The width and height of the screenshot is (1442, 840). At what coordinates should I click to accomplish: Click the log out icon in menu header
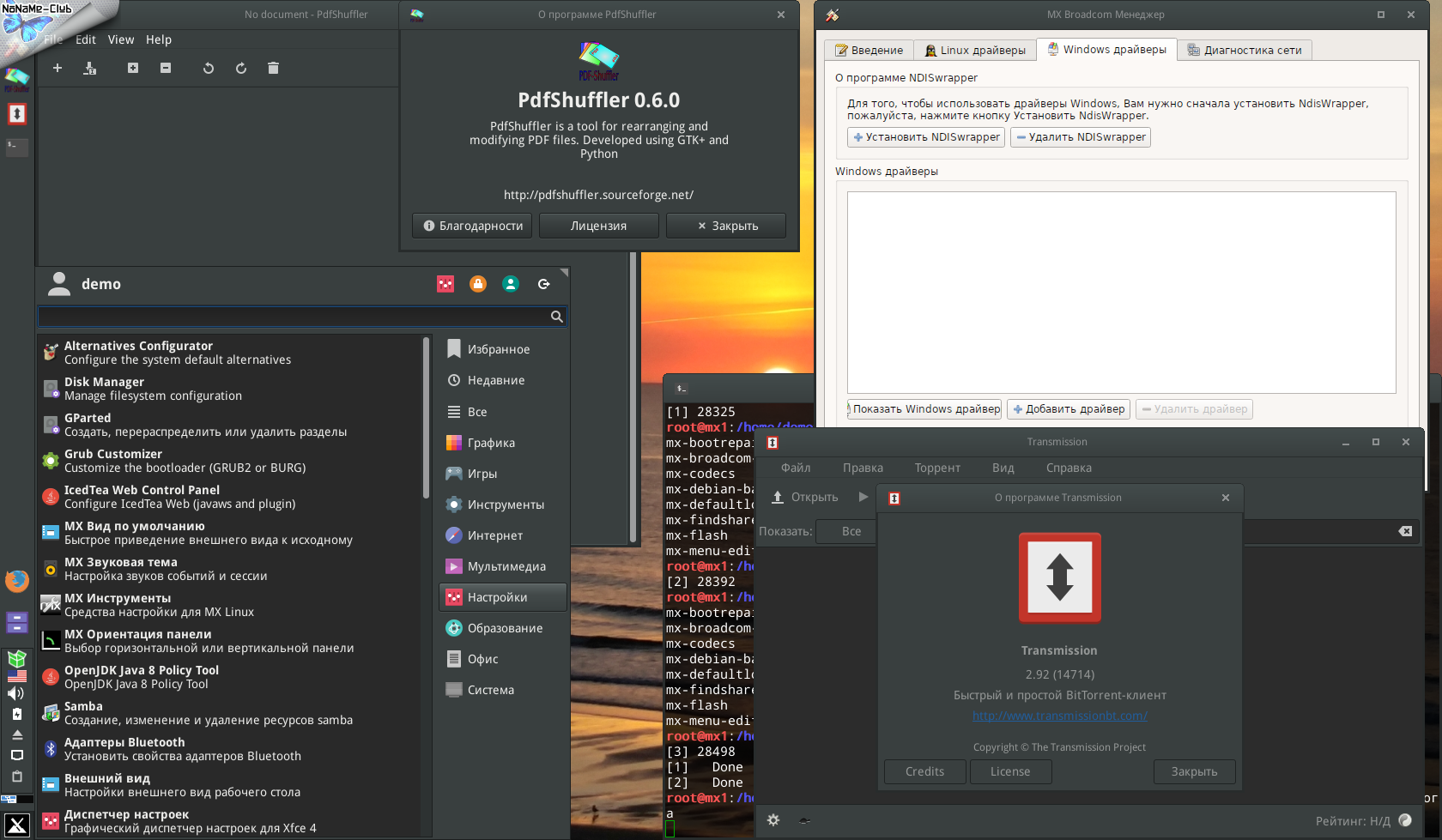click(x=543, y=284)
